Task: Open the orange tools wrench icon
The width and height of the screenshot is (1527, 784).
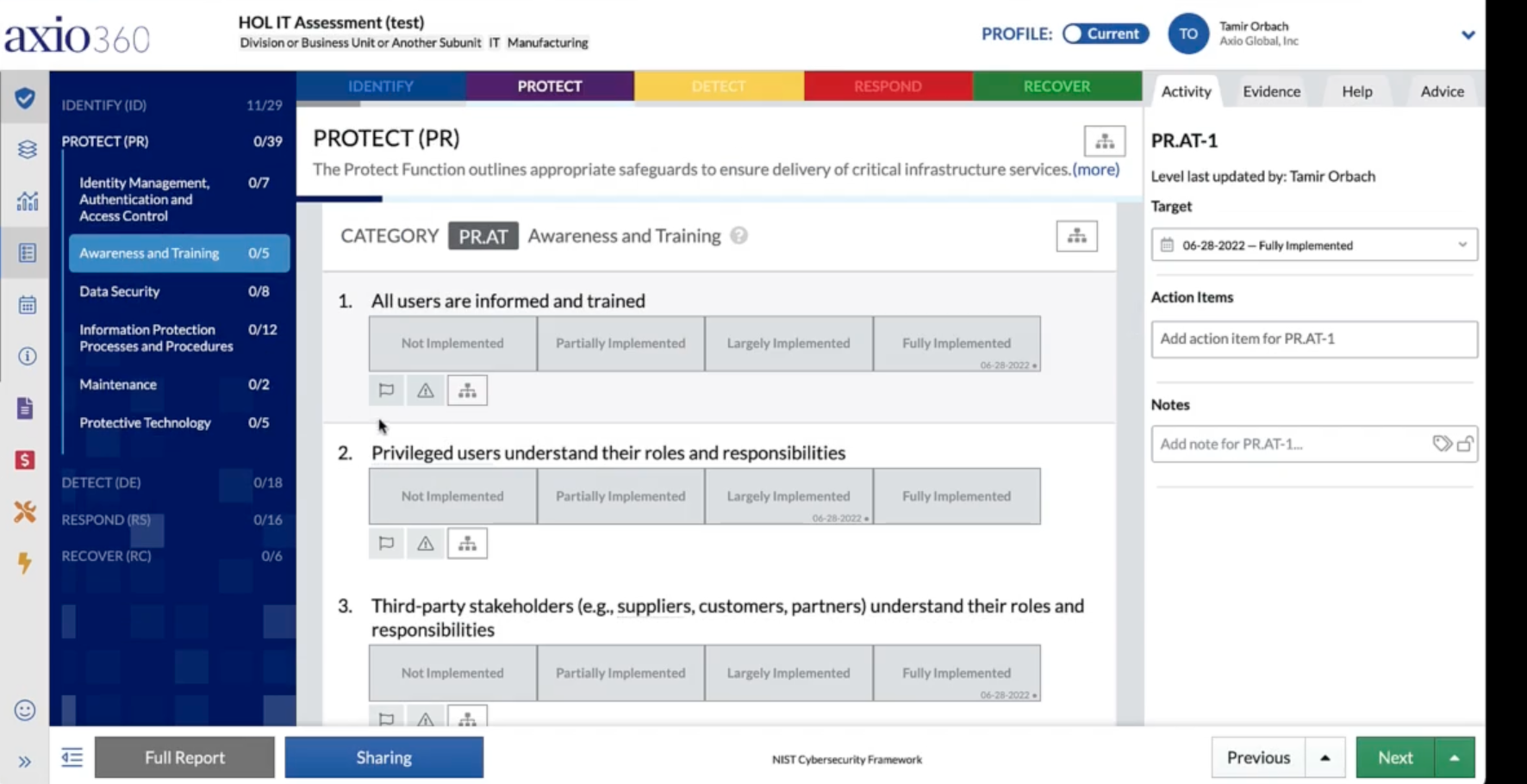Action: [x=25, y=512]
